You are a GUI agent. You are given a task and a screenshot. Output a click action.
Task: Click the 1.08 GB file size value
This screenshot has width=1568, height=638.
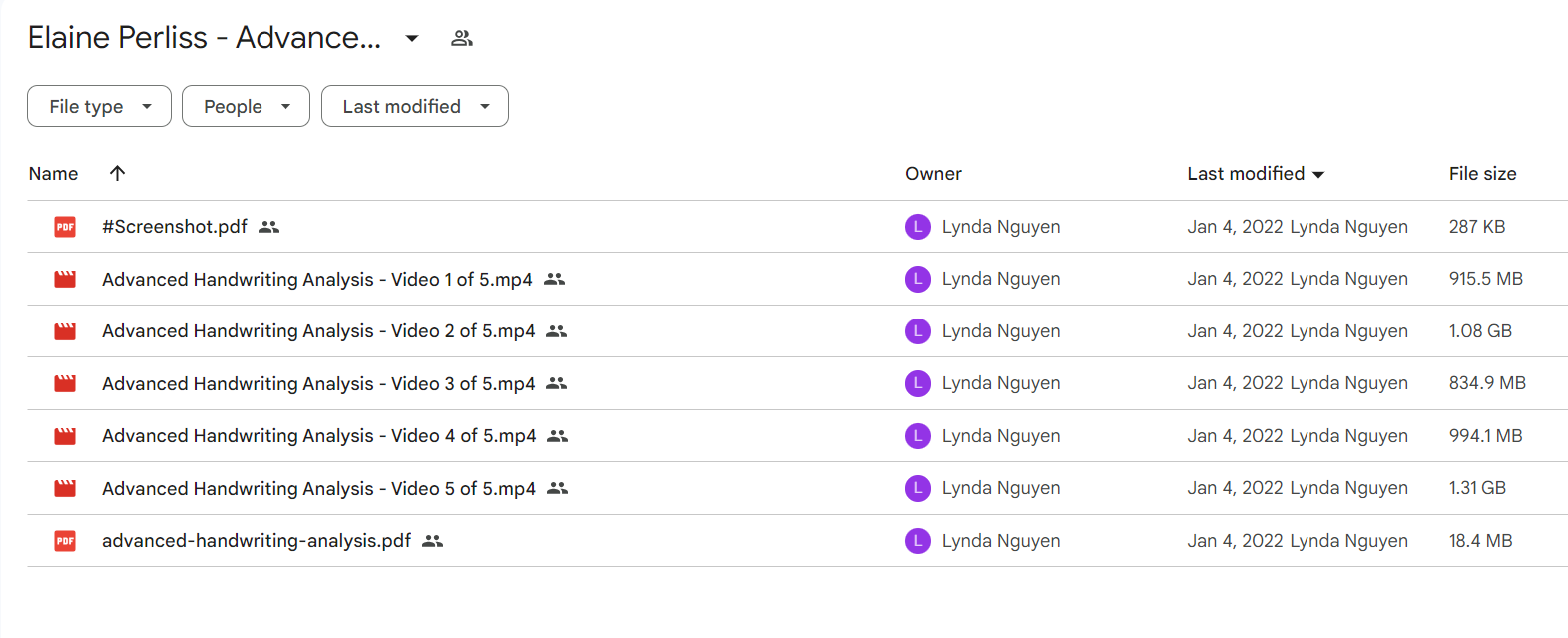pyautogui.click(x=1480, y=331)
